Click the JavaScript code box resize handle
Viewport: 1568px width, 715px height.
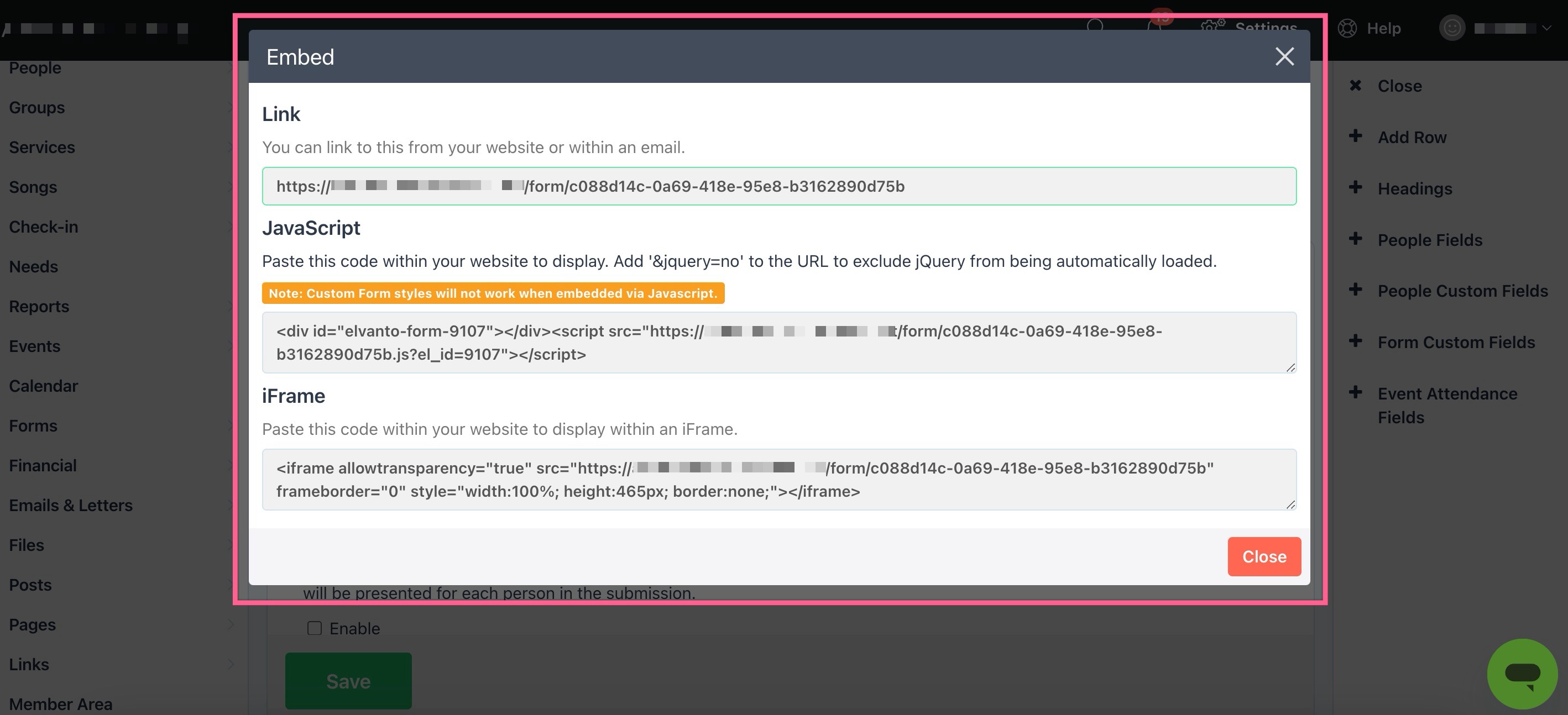1290,367
